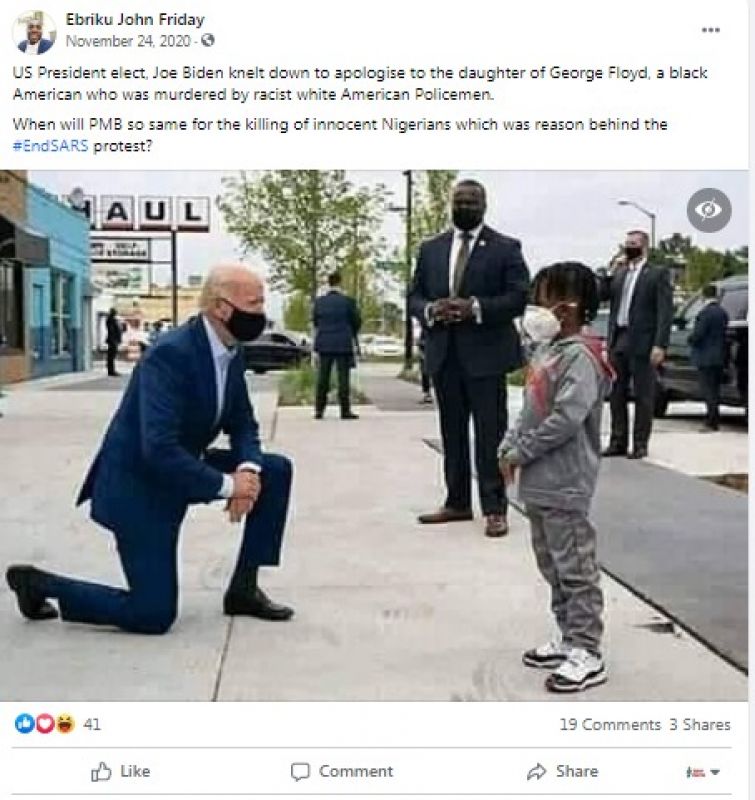View the 3 Shares list
Screen dimensions: 755x800
pyautogui.click(x=700, y=724)
